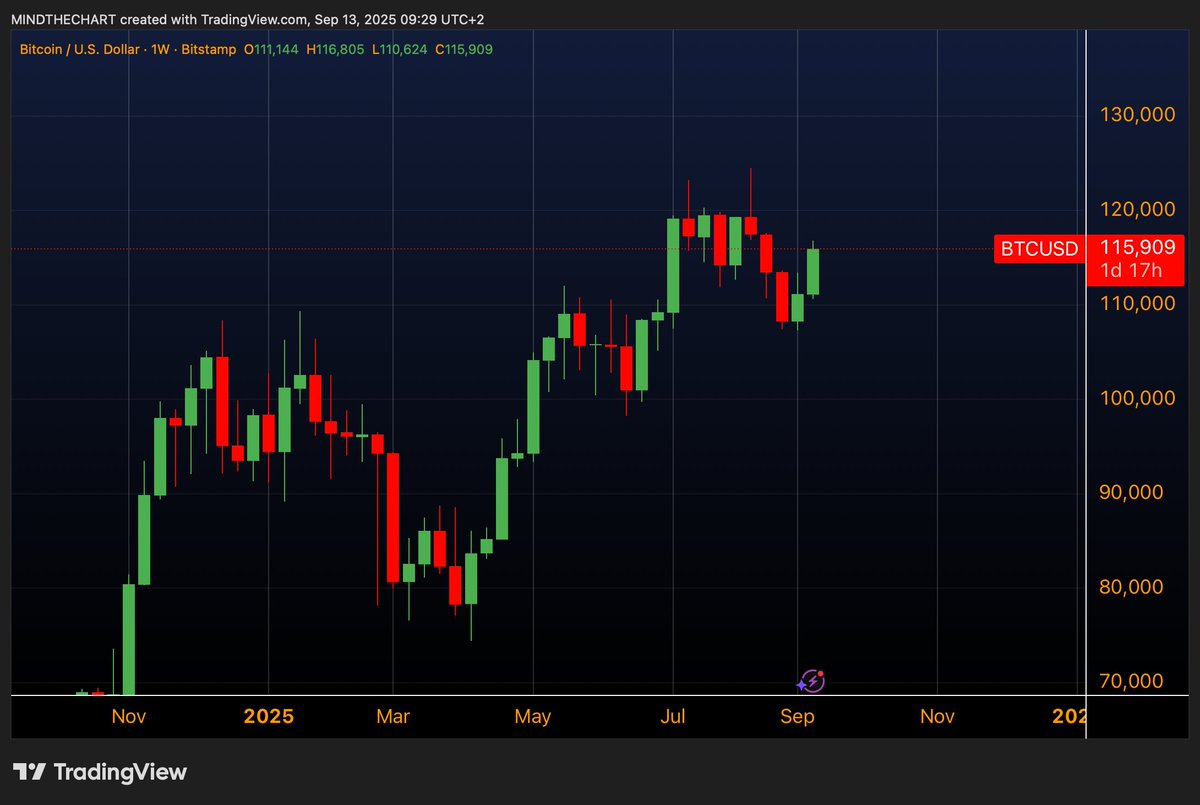The width and height of the screenshot is (1200, 805).
Task: Click the May label on time axis
Action: pyautogui.click(x=533, y=716)
